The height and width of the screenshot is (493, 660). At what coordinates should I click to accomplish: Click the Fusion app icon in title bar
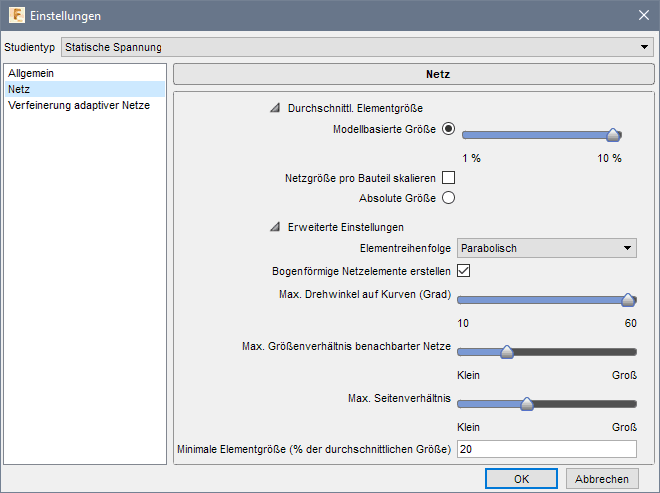point(16,16)
